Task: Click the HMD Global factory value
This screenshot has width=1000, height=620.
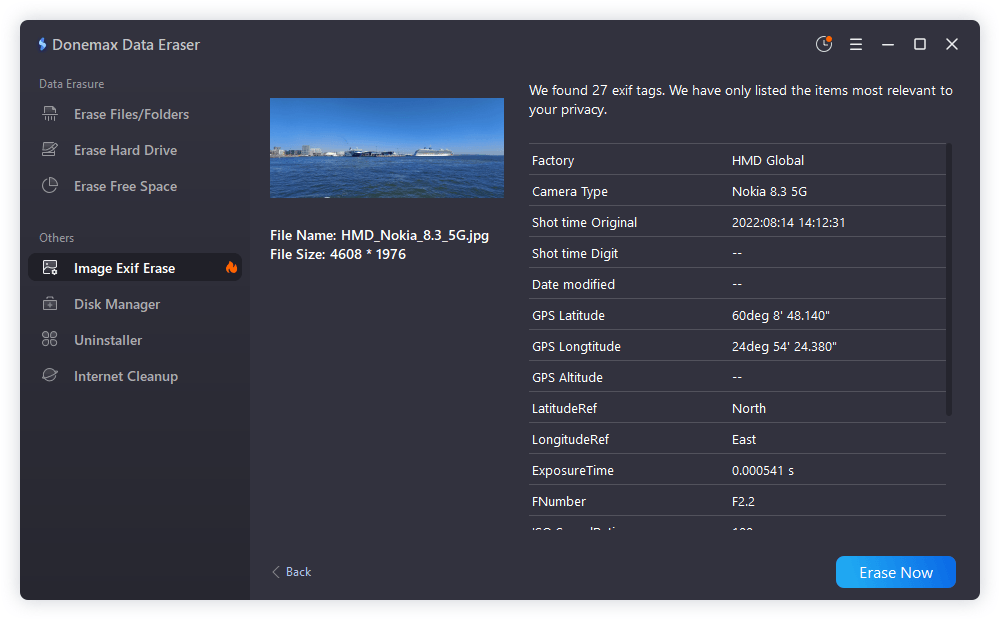Action: (768, 161)
